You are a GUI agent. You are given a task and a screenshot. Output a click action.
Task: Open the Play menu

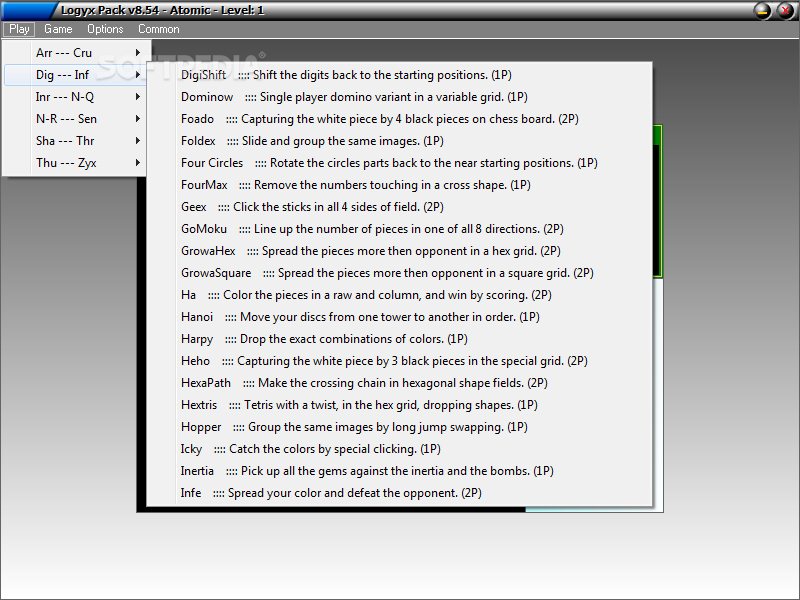pyautogui.click(x=19, y=29)
